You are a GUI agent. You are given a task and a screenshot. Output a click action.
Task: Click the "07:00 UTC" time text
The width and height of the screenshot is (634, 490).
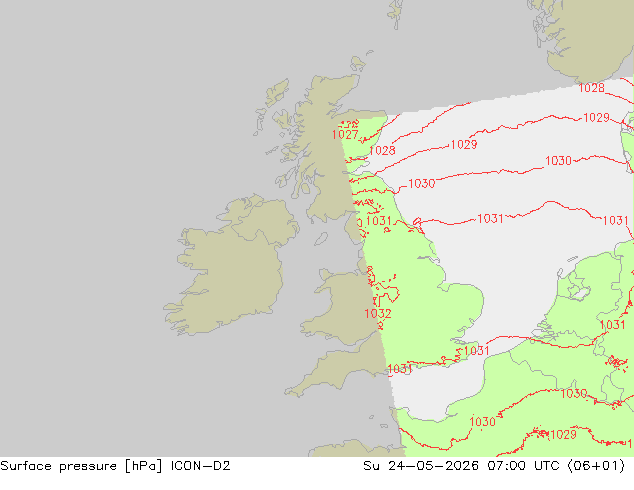[x=523, y=466]
